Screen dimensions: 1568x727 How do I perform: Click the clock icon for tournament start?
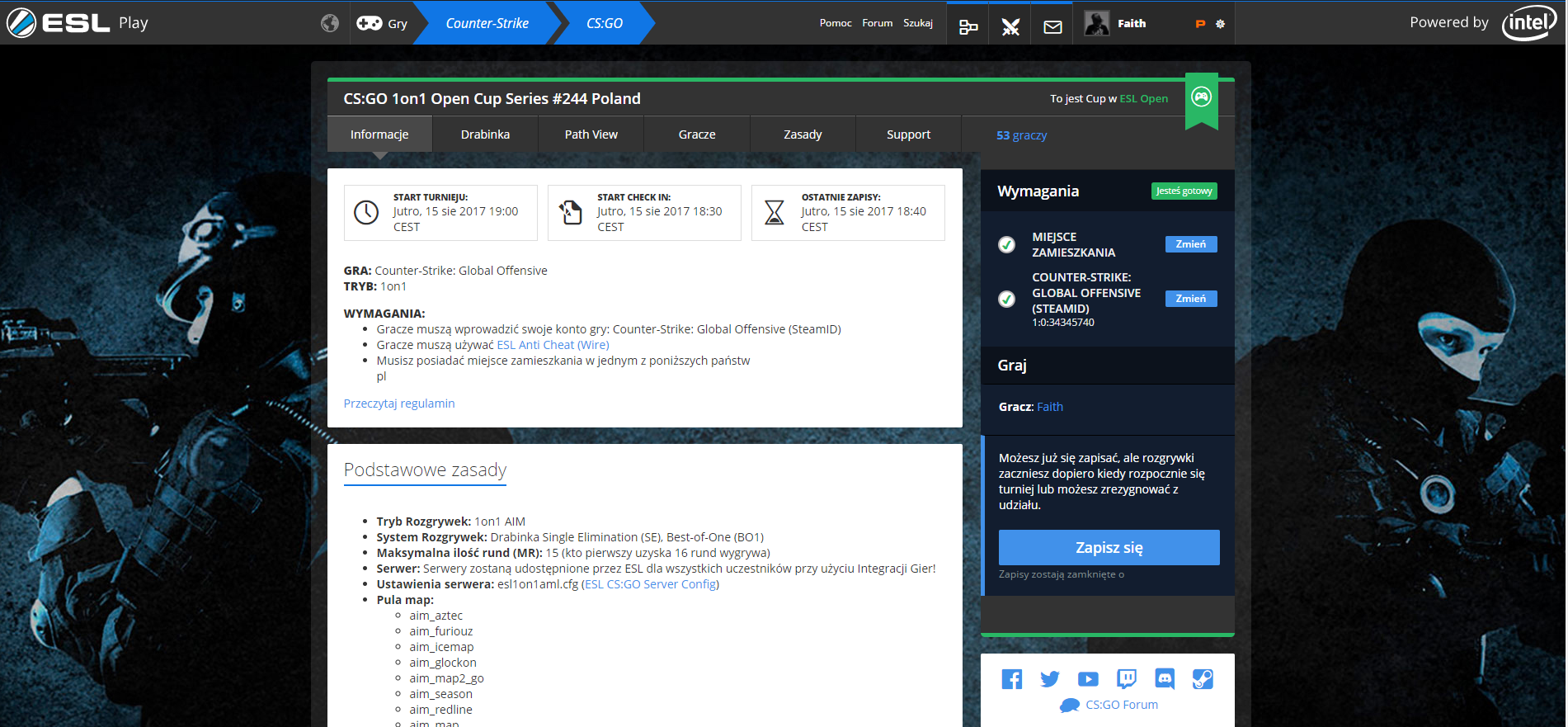tap(366, 212)
